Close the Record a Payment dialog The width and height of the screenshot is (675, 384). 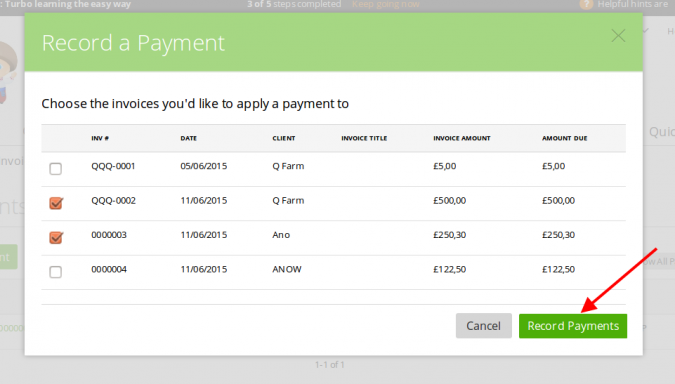[x=618, y=36]
